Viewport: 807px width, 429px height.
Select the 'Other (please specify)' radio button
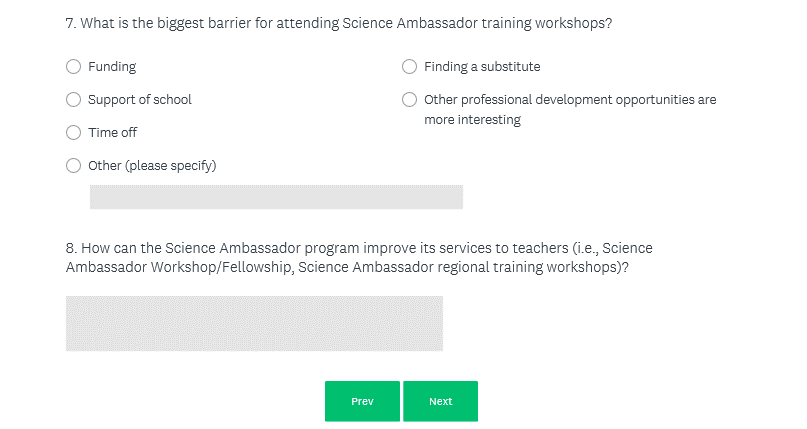click(x=73, y=165)
